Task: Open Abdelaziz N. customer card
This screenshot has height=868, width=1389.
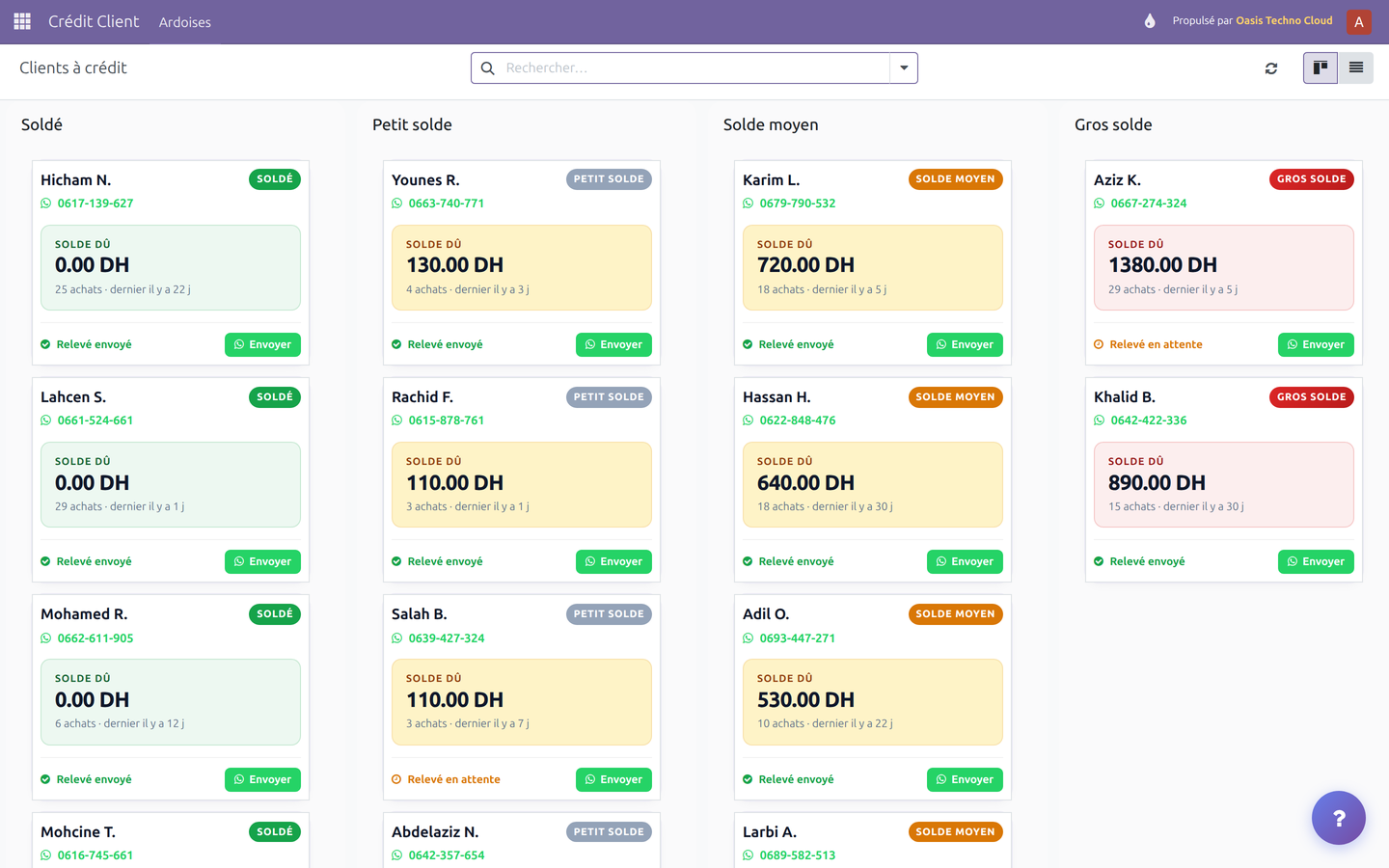Action: (522, 840)
